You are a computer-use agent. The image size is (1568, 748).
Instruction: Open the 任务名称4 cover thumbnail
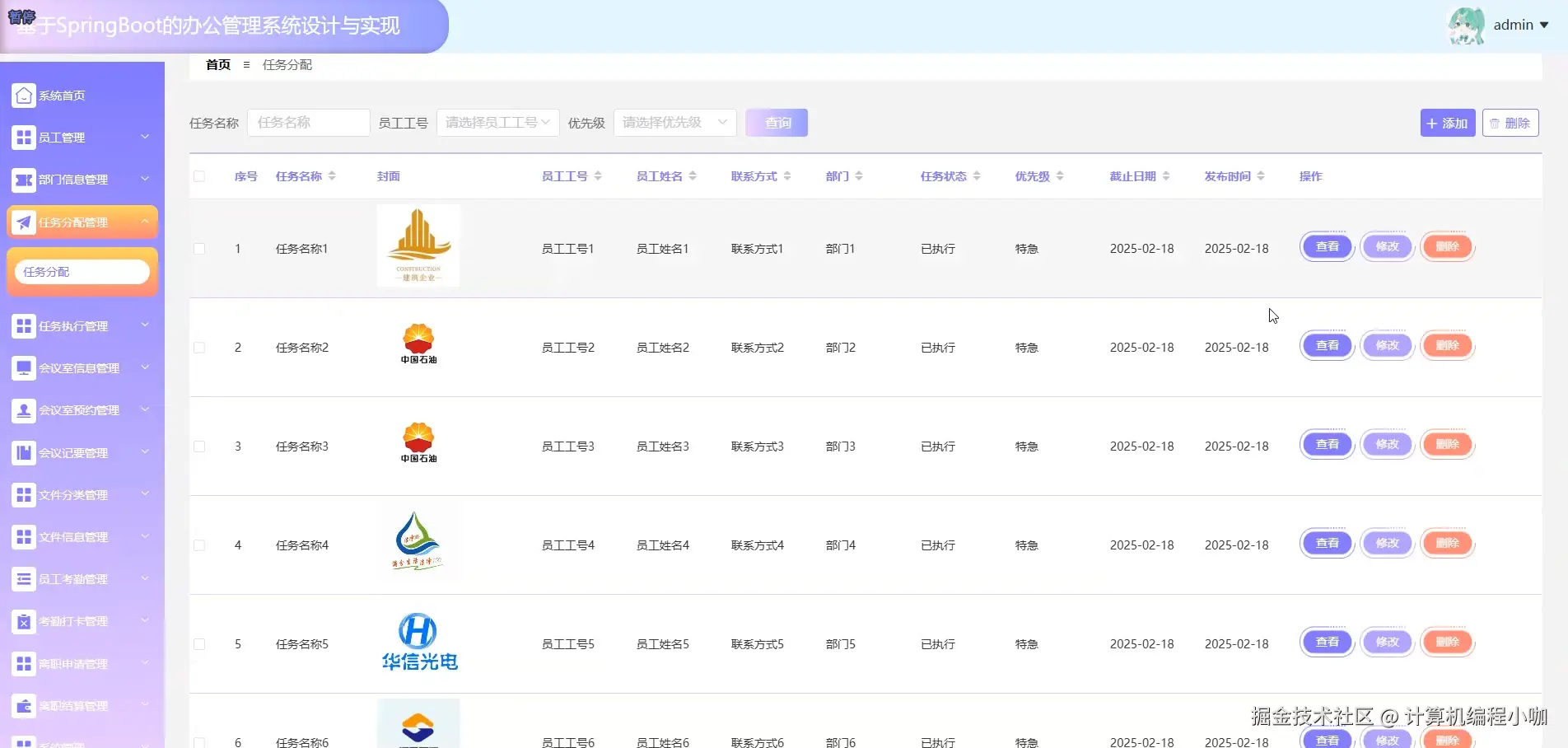418,542
